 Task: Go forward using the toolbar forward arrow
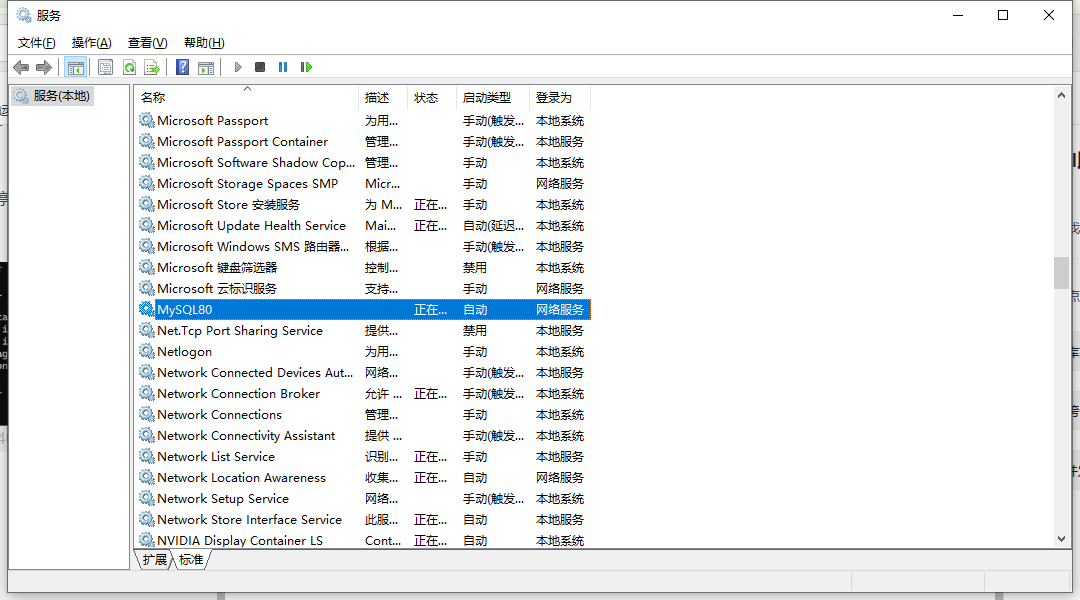[43, 68]
